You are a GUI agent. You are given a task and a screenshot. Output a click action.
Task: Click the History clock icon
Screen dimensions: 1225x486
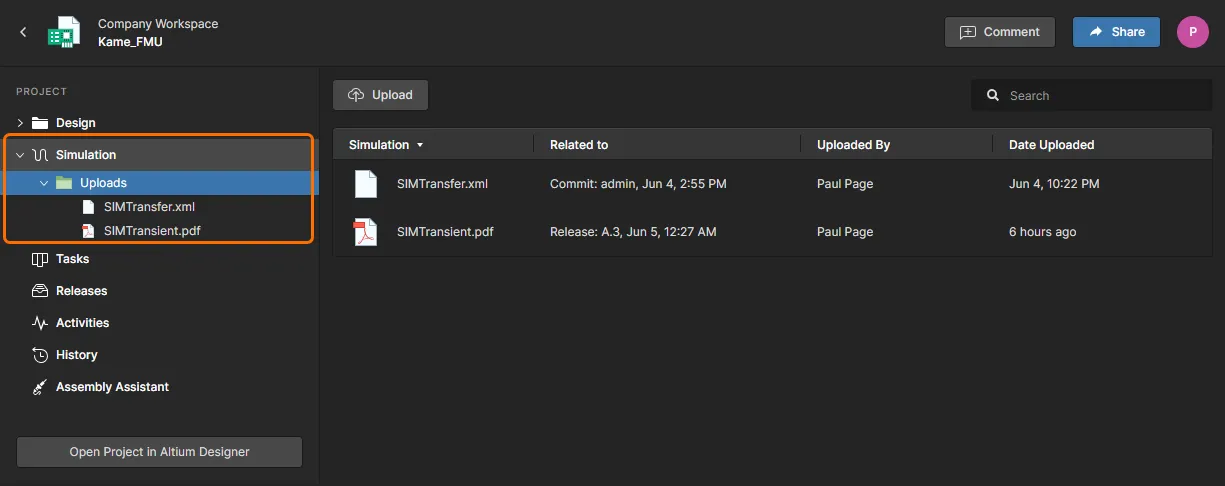pos(40,355)
